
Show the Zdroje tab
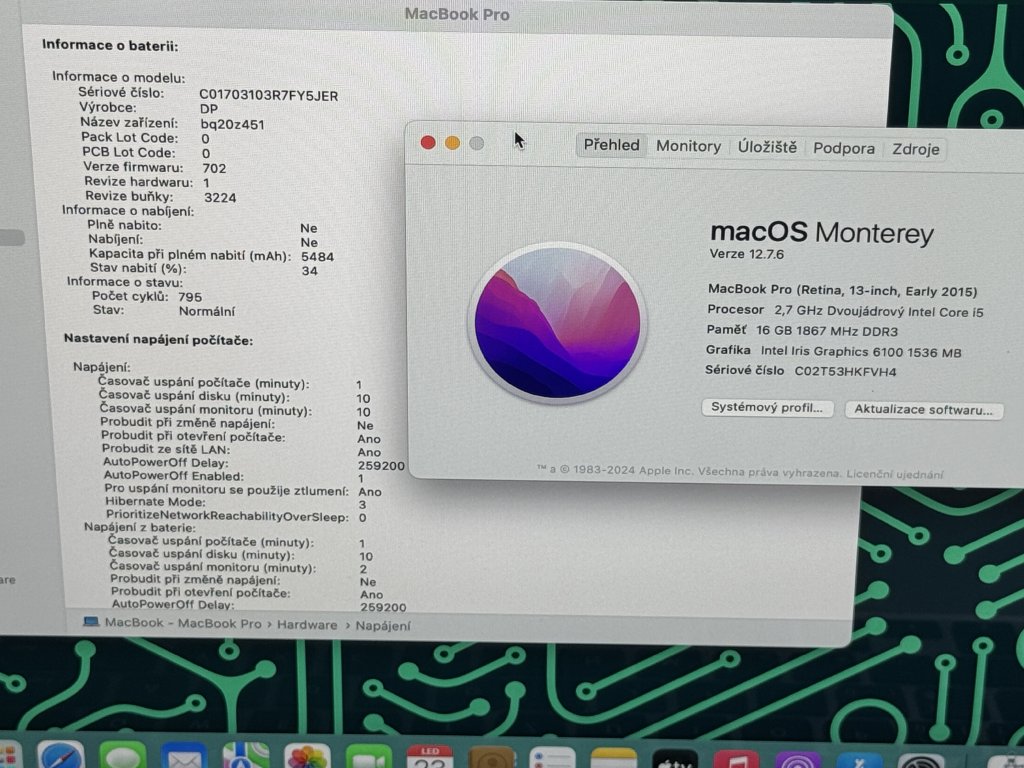[x=916, y=149]
